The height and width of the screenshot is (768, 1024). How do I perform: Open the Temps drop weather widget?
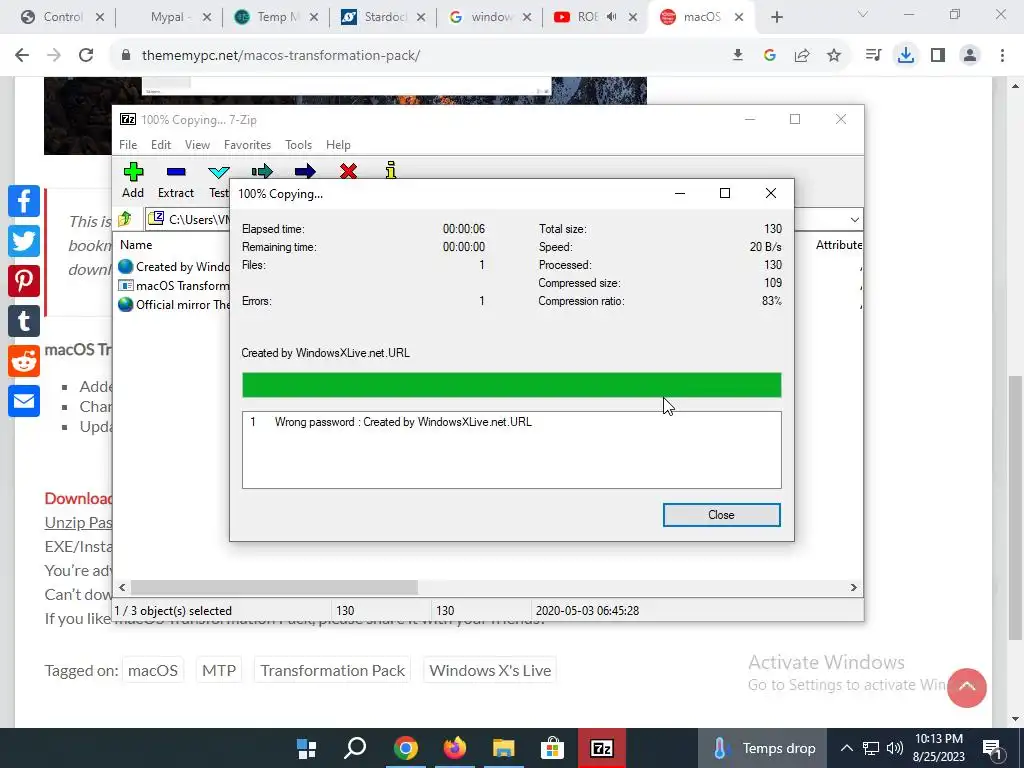(763, 748)
